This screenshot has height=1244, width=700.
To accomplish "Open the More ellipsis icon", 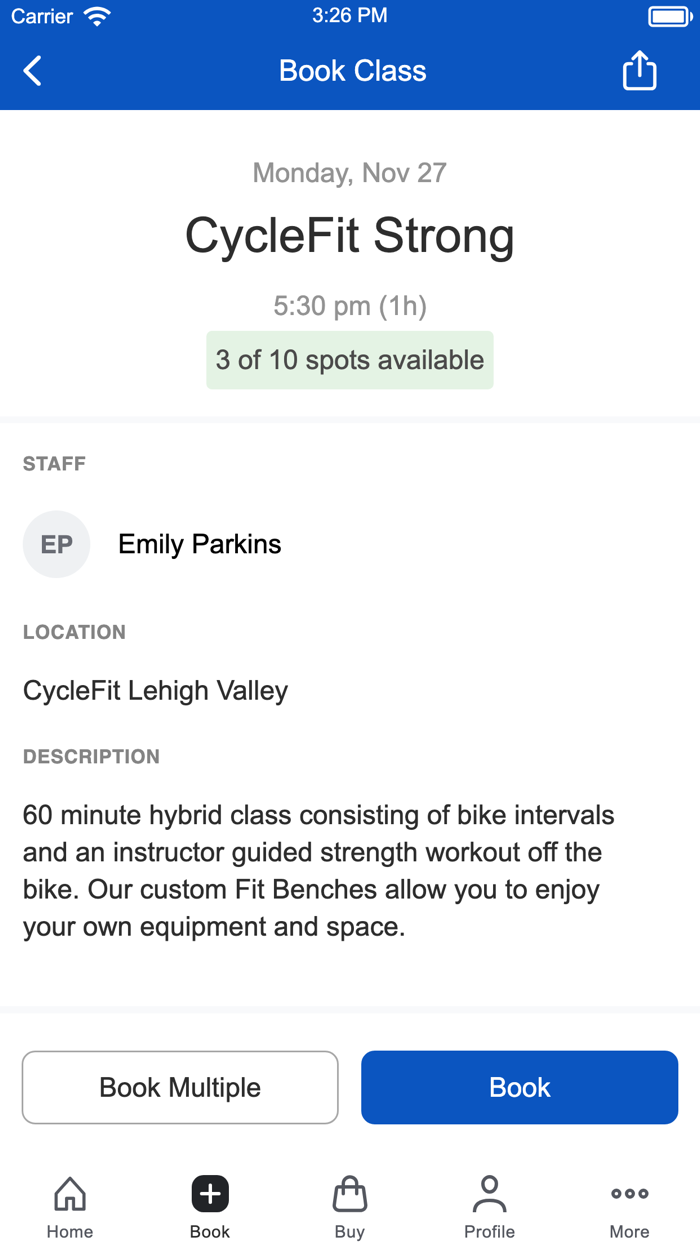I will [x=629, y=1192].
